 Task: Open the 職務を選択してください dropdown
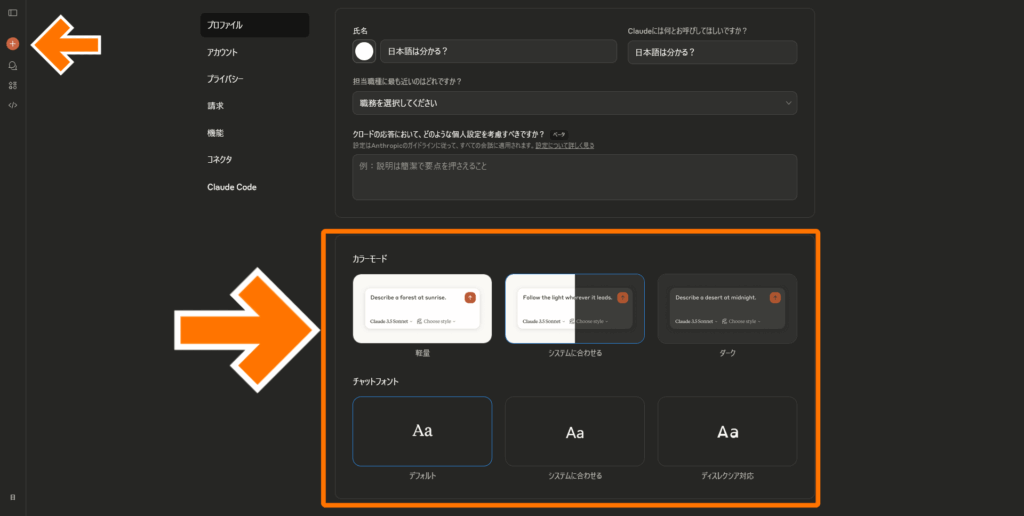575,103
